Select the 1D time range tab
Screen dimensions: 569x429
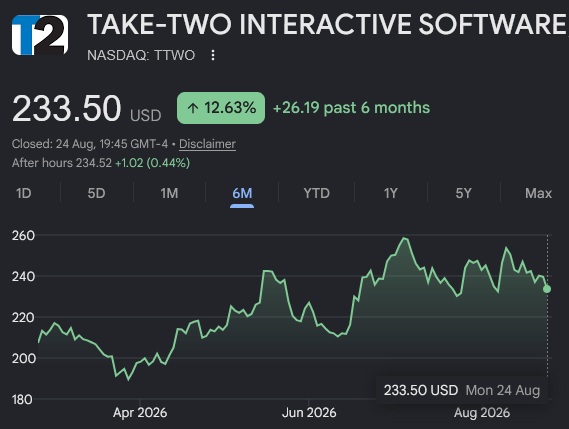(24, 193)
